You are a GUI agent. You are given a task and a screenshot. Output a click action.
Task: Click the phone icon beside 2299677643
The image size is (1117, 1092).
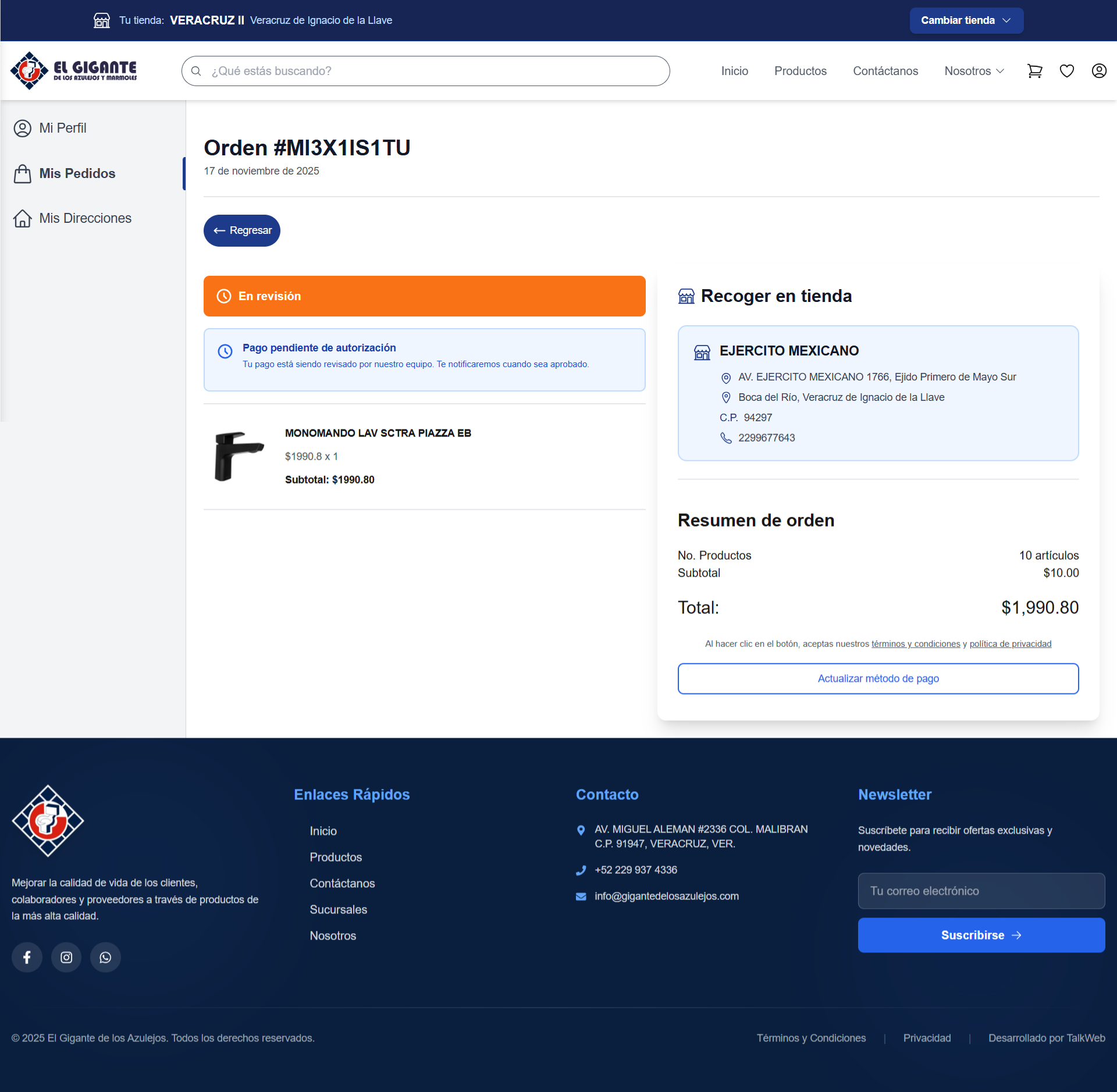tap(727, 438)
